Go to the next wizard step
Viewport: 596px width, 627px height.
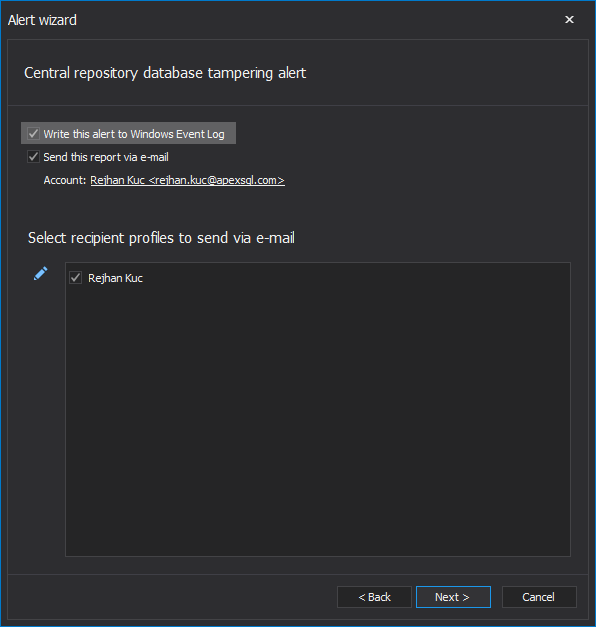click(x=453, y=597)
